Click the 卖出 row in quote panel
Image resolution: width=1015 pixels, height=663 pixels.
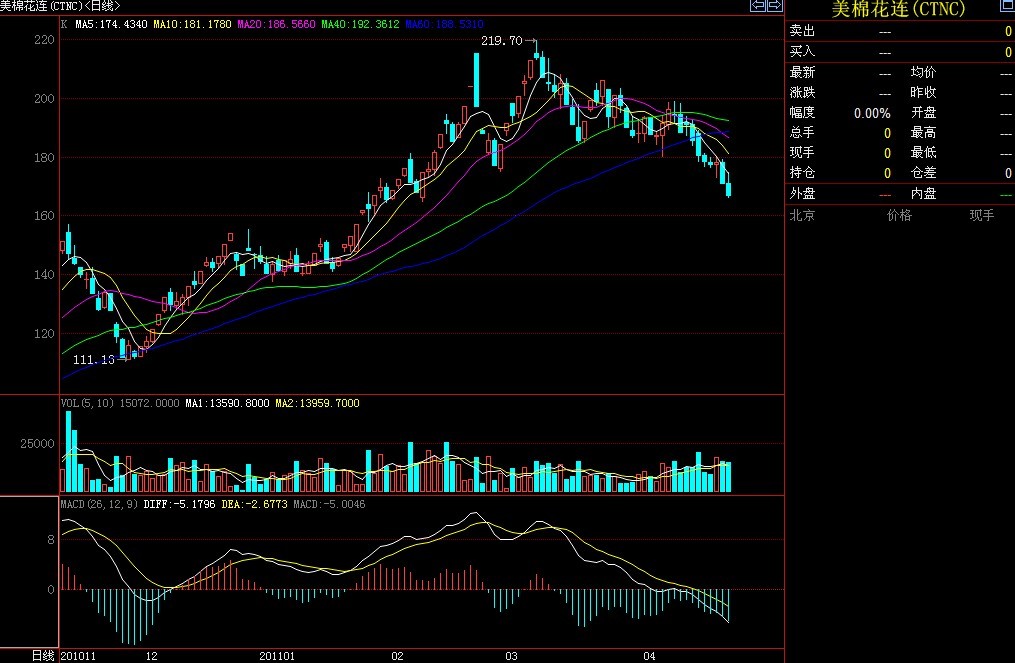pos(803,31)
